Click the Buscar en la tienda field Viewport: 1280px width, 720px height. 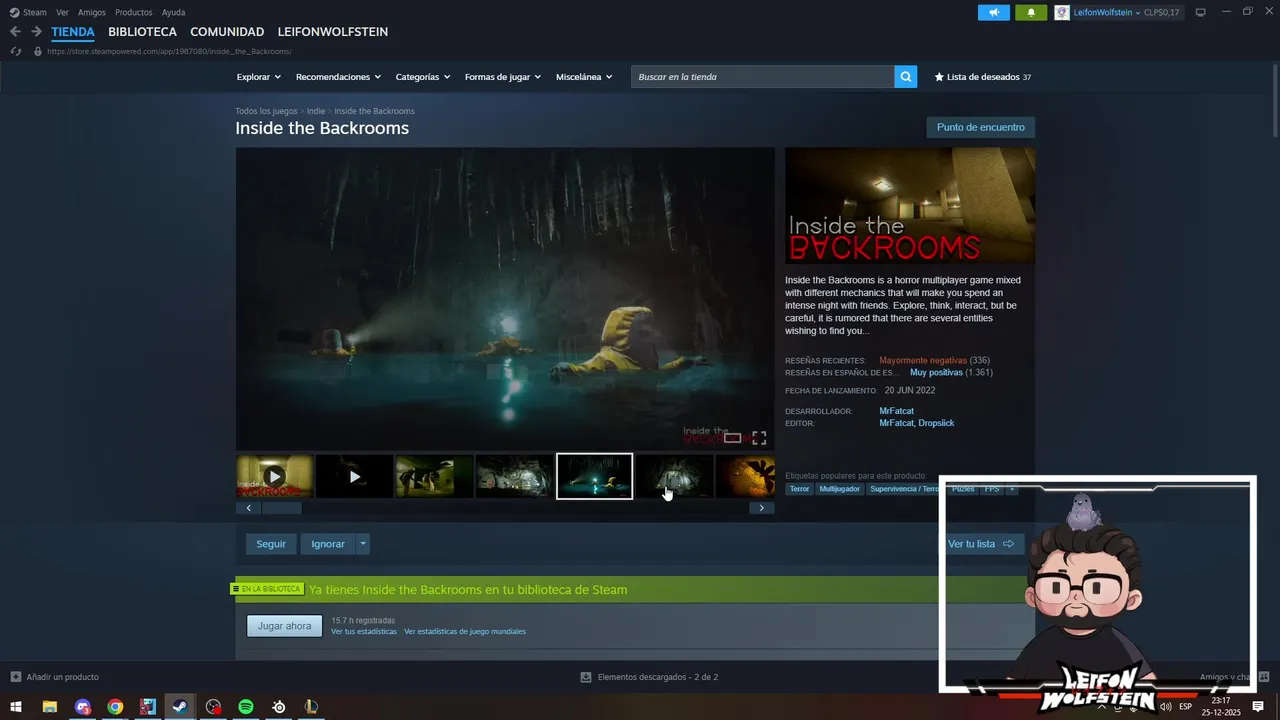point(762,77)
